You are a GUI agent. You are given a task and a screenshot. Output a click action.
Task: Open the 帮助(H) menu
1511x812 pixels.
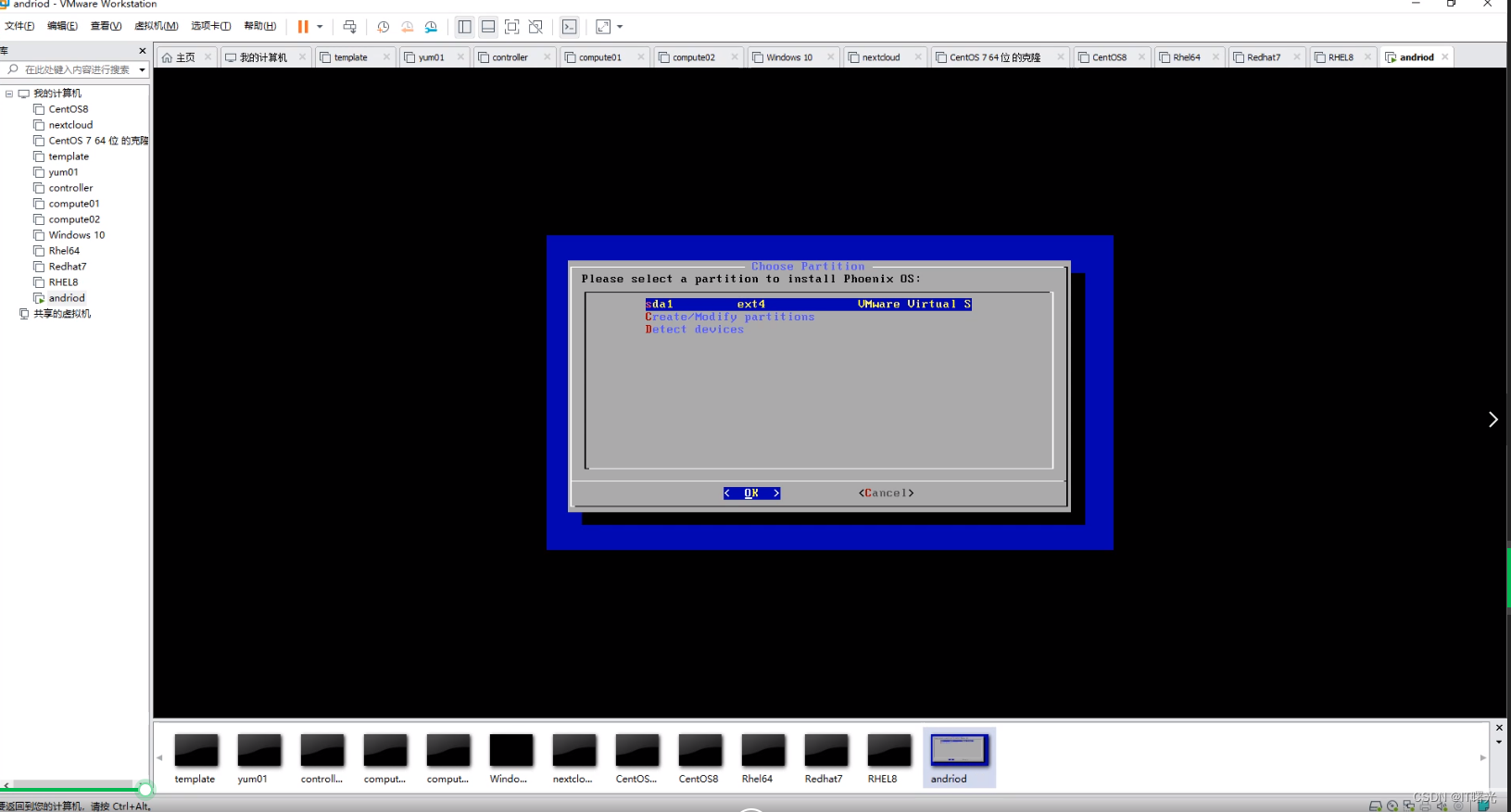(x=259, y=26)
